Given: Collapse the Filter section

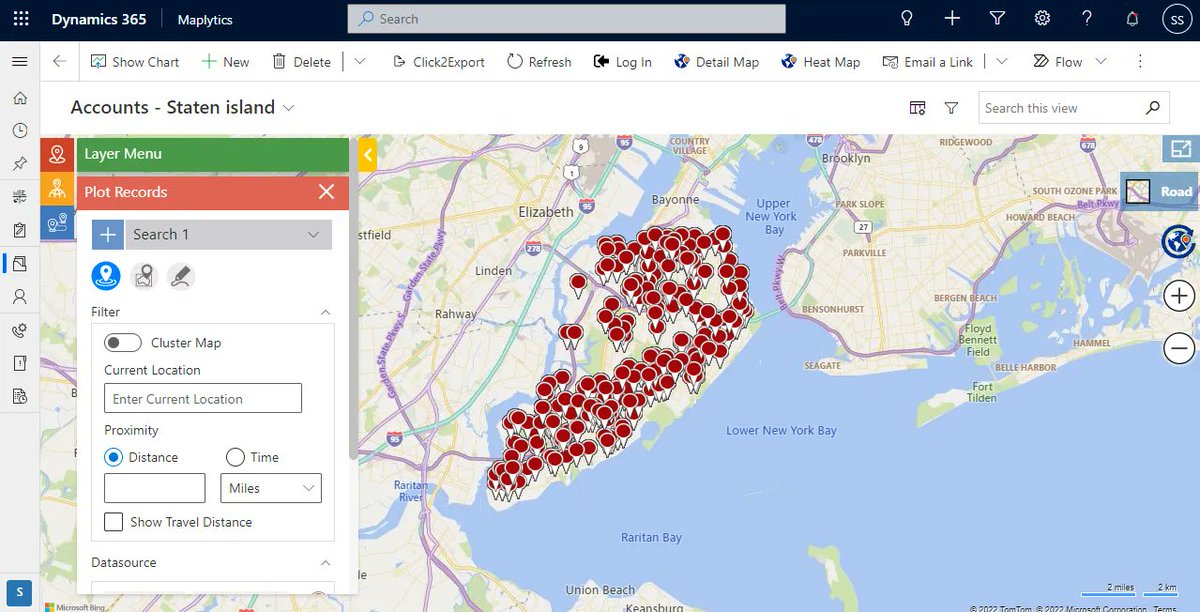Looking at the screenshot, I should [x=326, y=311].
